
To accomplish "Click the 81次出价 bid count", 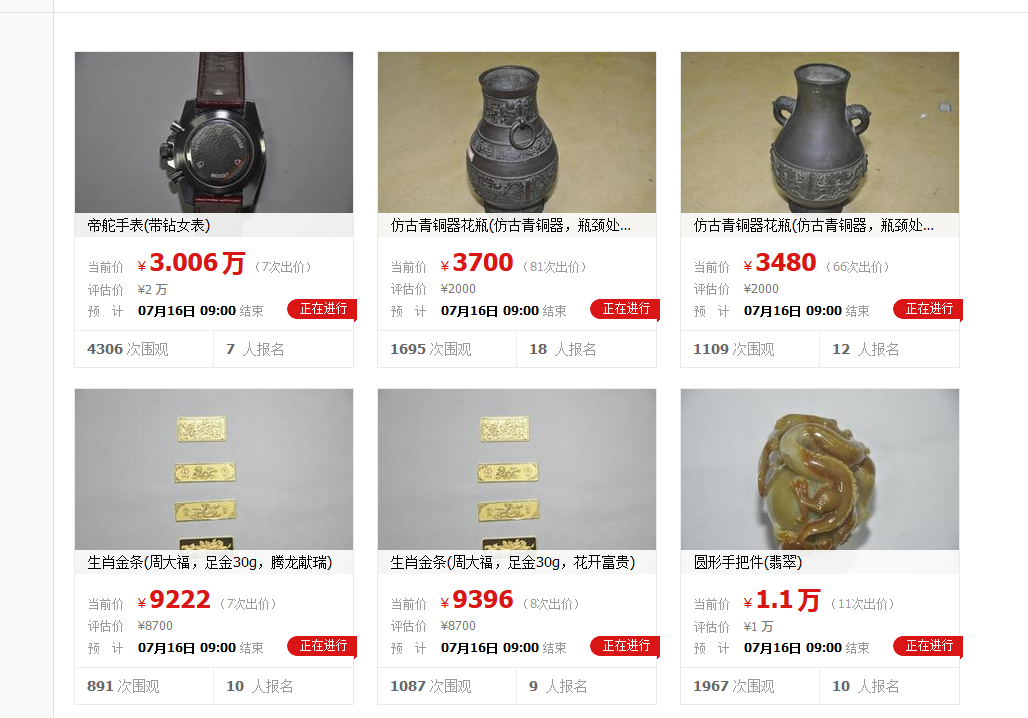I will 555,267.
